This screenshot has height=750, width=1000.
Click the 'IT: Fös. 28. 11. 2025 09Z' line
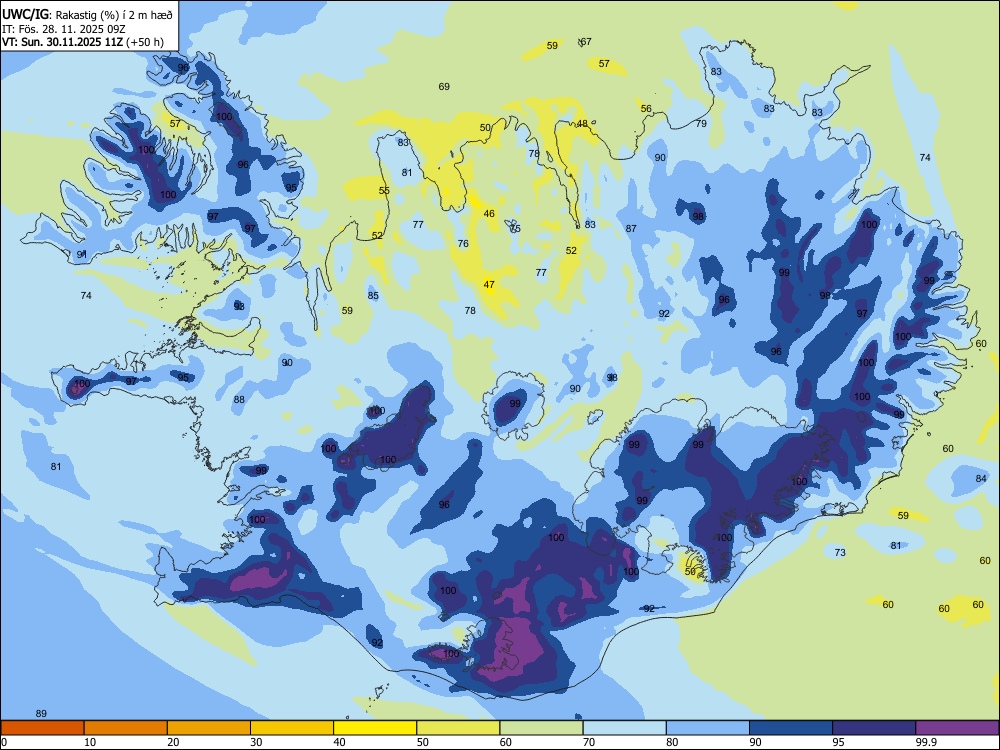[x=64, y=29]
